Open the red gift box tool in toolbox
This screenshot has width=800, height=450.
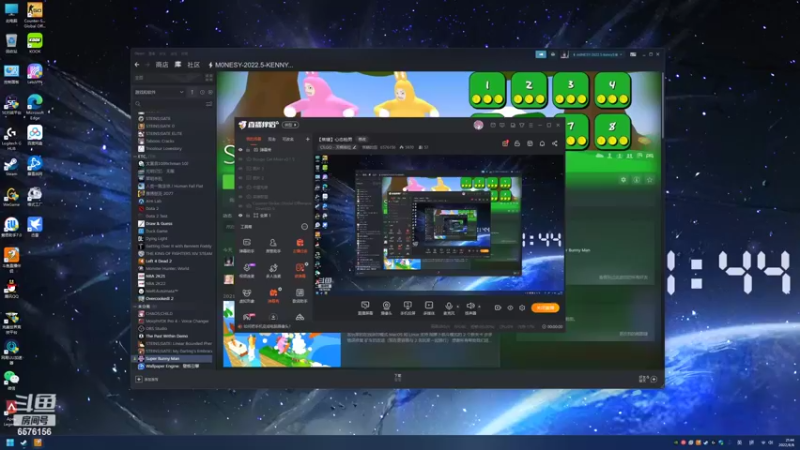click(x=300, y=245)
